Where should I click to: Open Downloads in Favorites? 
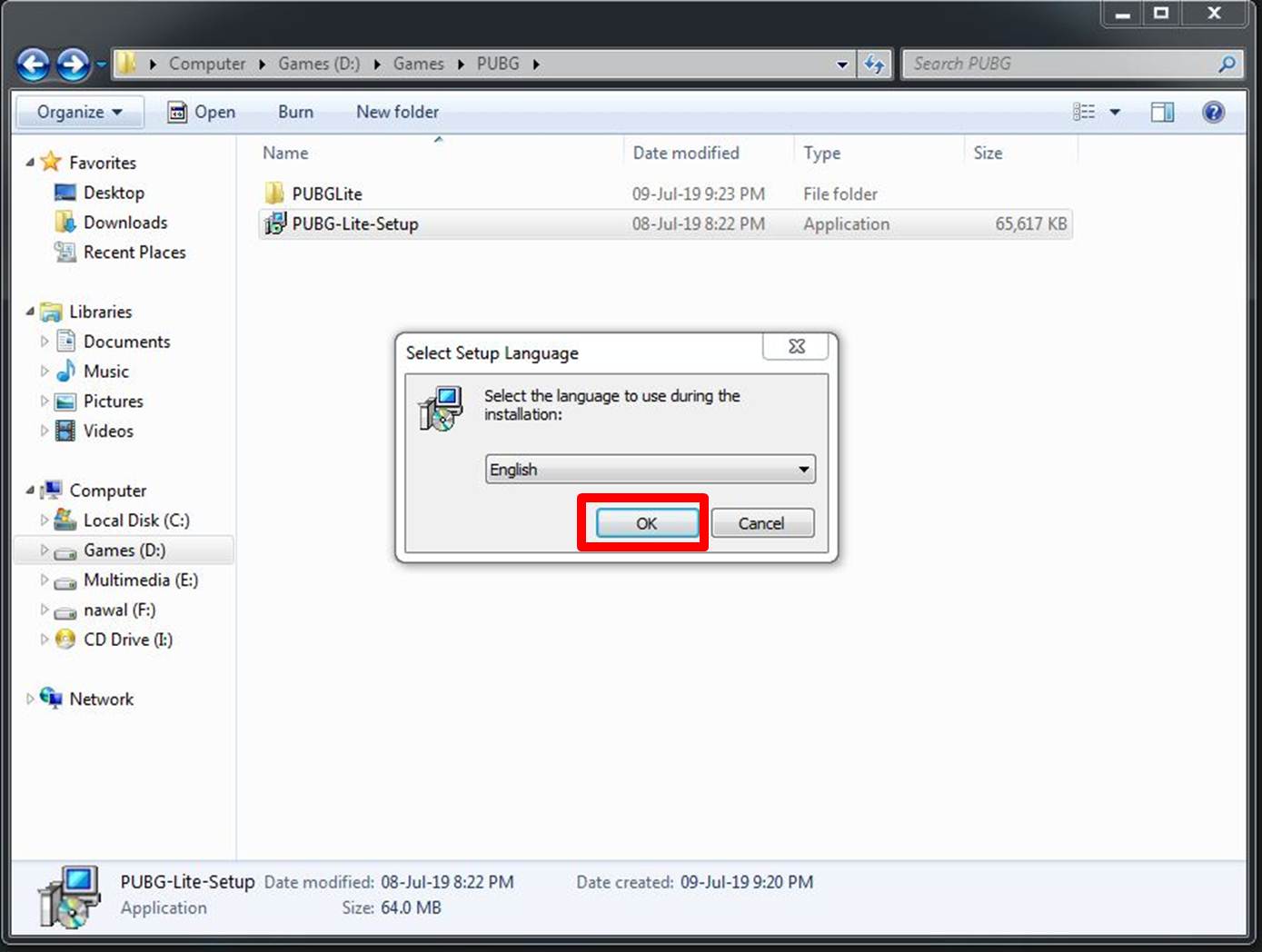(125, 223)
